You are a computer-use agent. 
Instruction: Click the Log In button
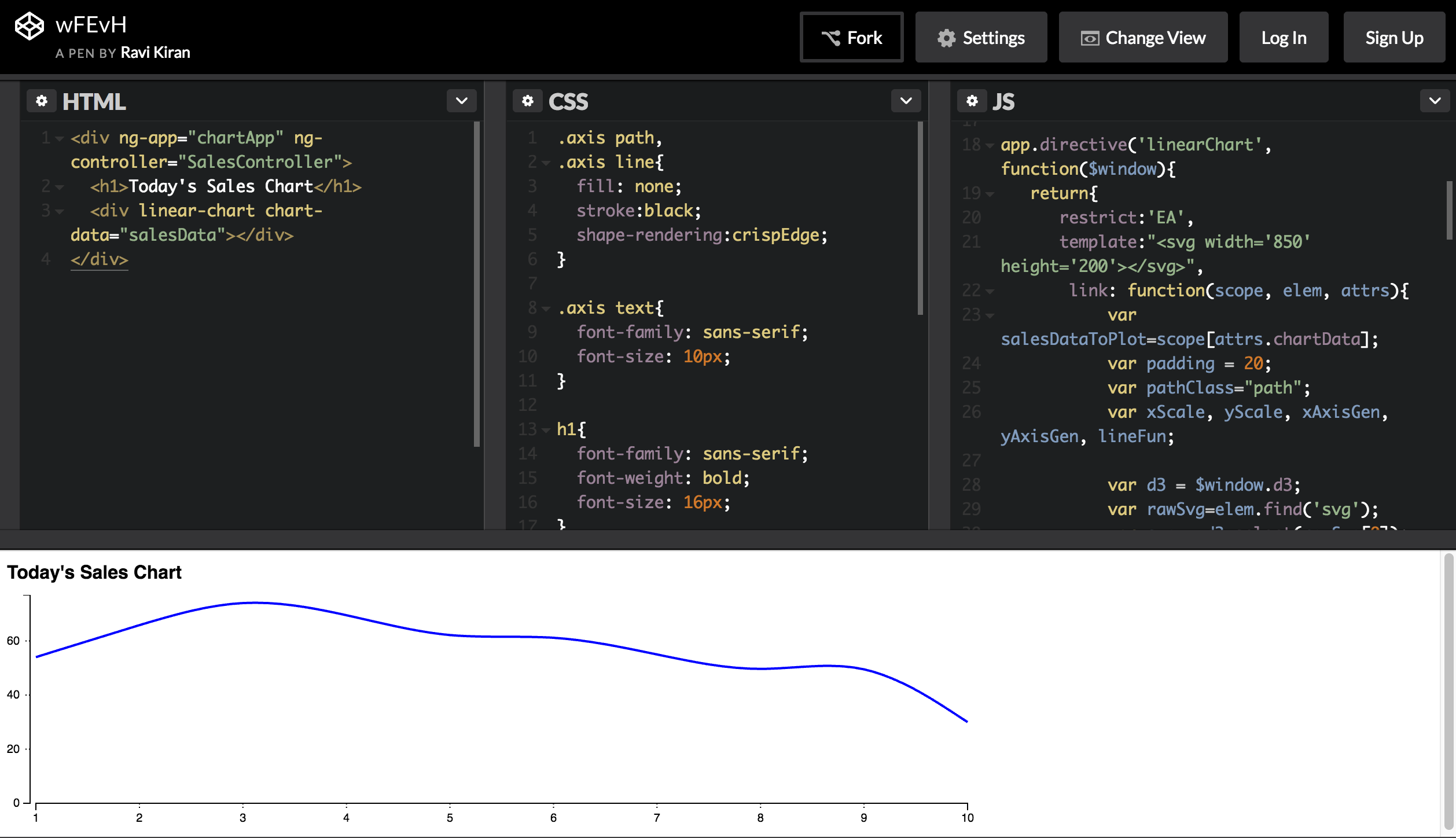coord(1284,38)
